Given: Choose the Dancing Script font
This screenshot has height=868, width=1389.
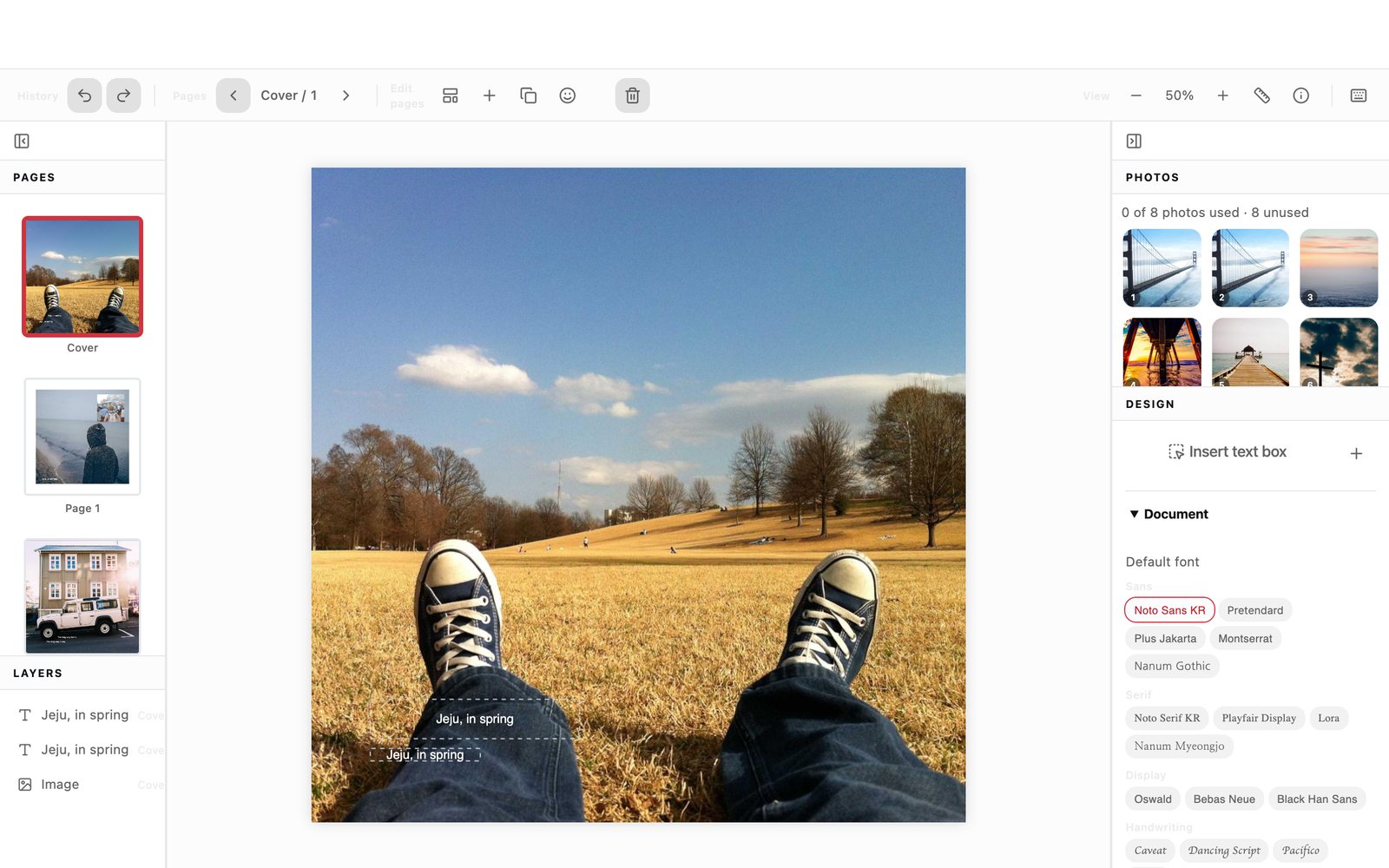Looking at the screenshot, I should coord(1224,851).
